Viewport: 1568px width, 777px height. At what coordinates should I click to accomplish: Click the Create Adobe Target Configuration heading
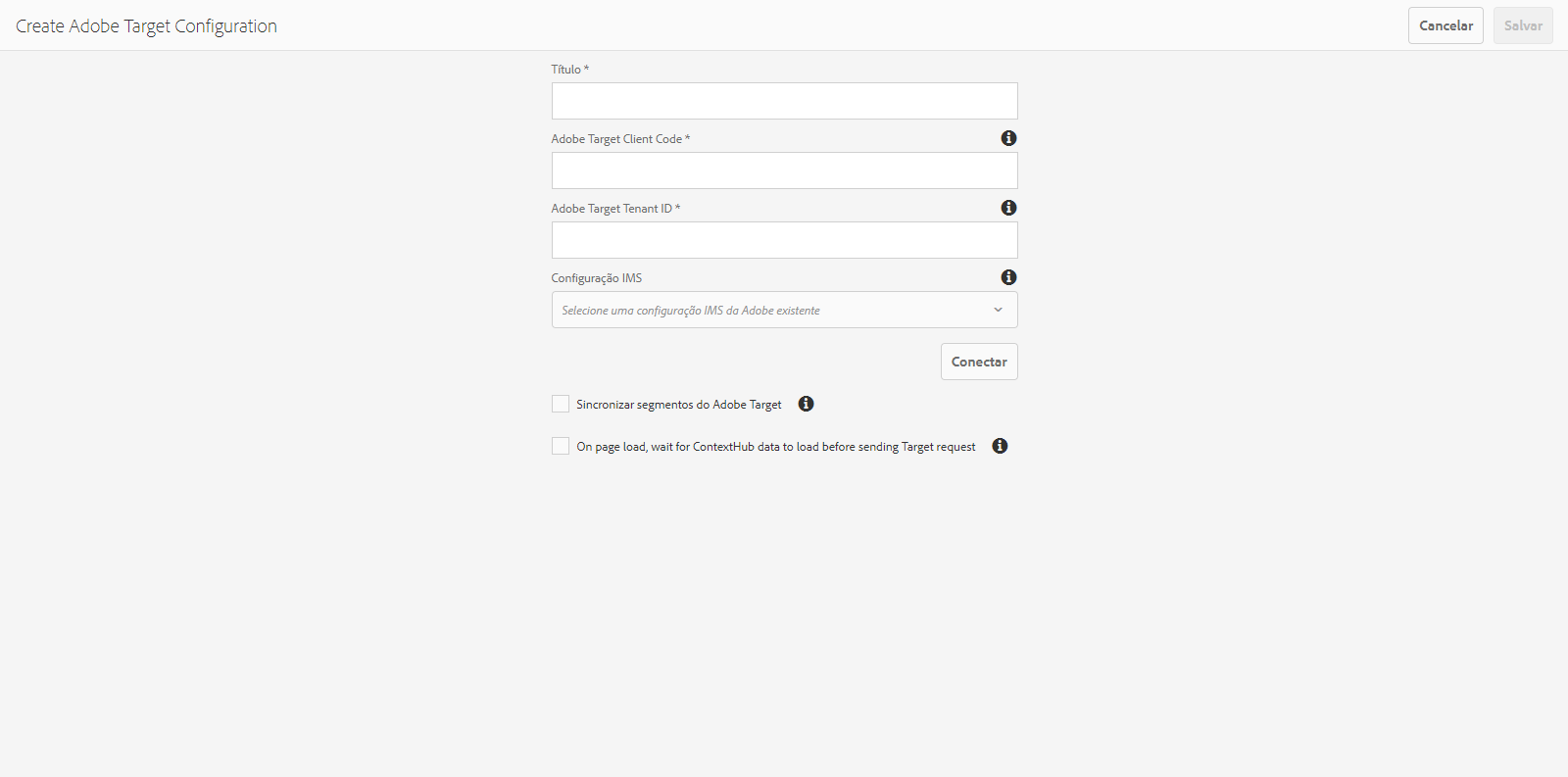click(x=146, y=26)
